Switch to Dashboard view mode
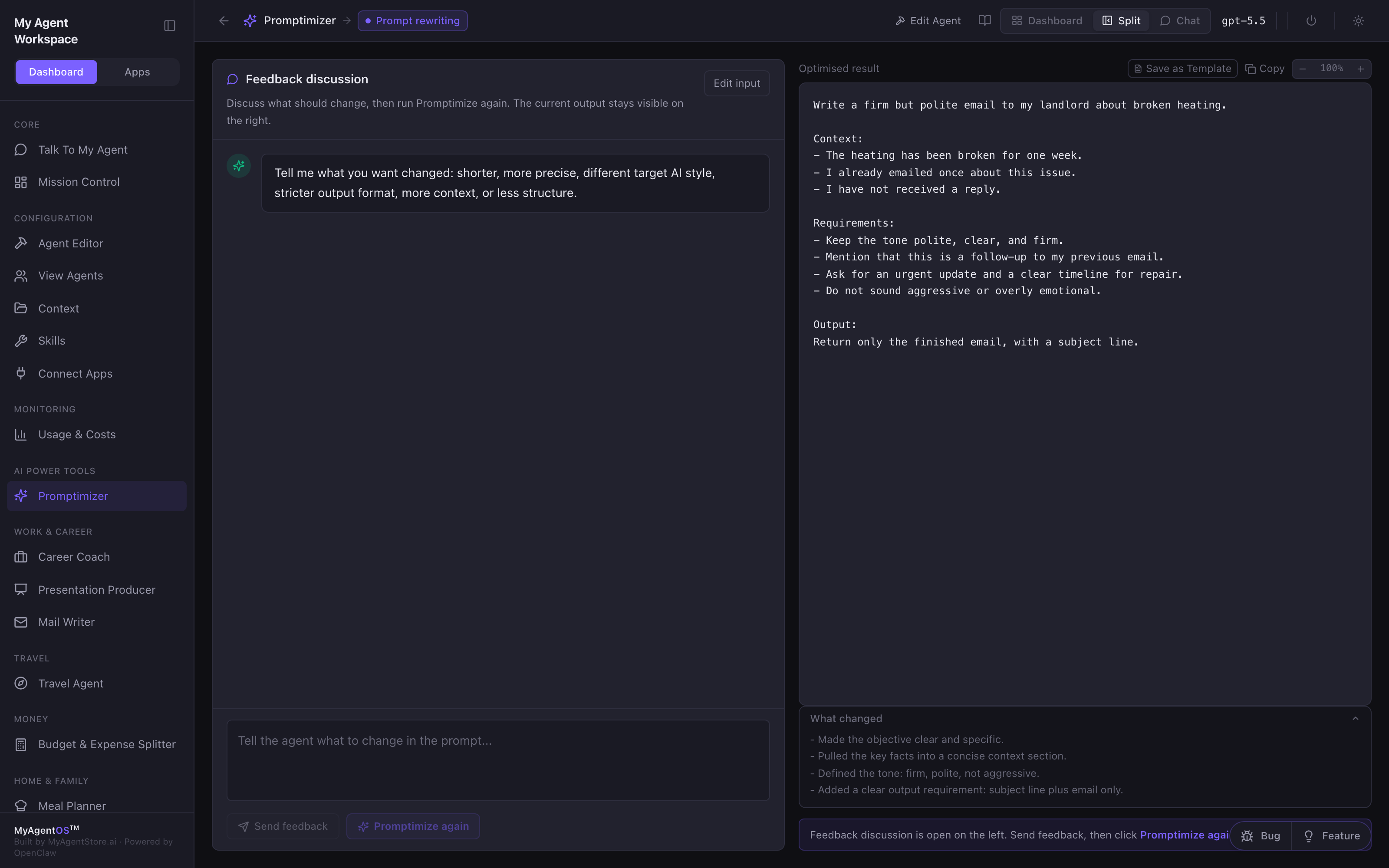Viewport: 1389px width, 868px height. 1047,21
